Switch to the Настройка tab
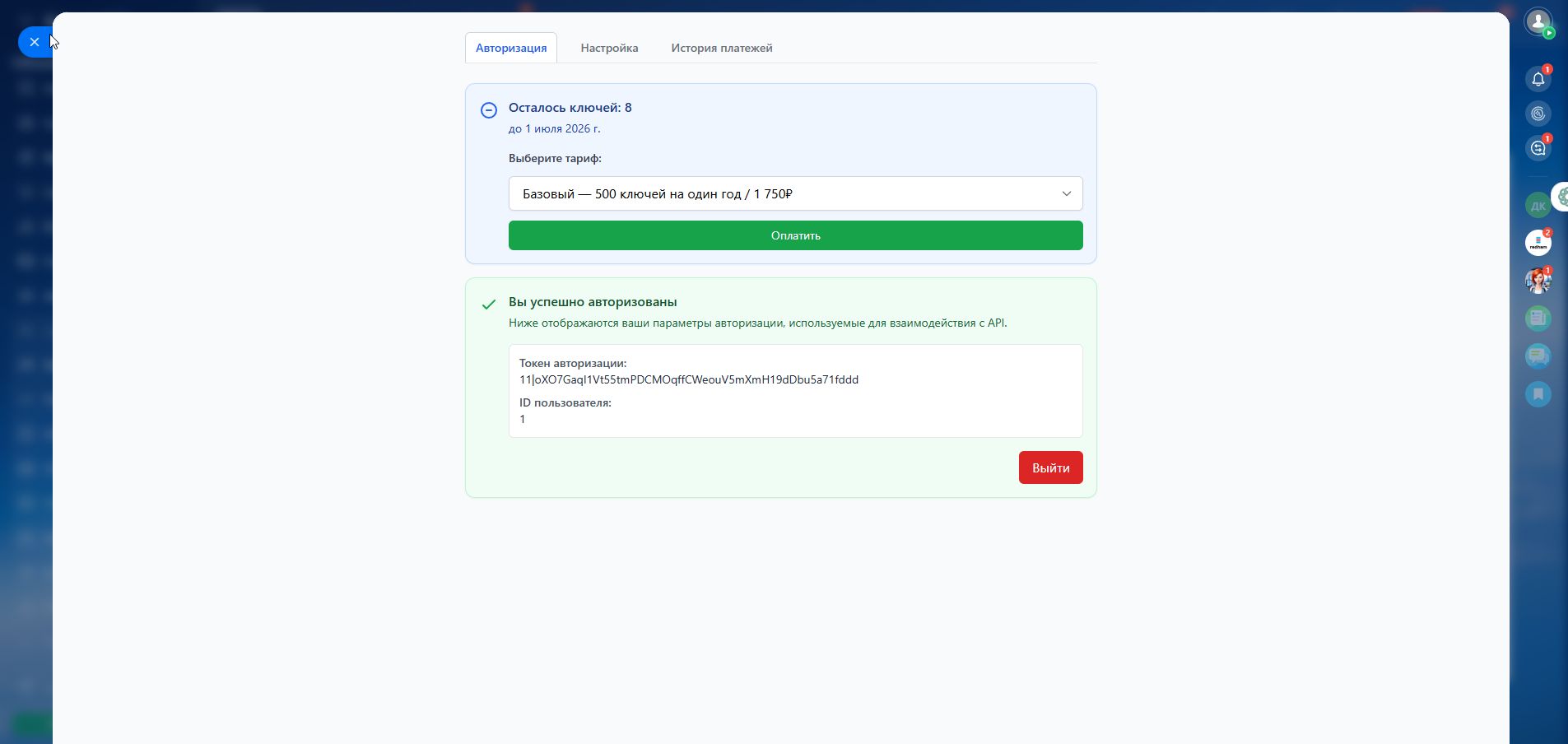Viewport: 1568px width, 744px height. click(x=609, y=48)
